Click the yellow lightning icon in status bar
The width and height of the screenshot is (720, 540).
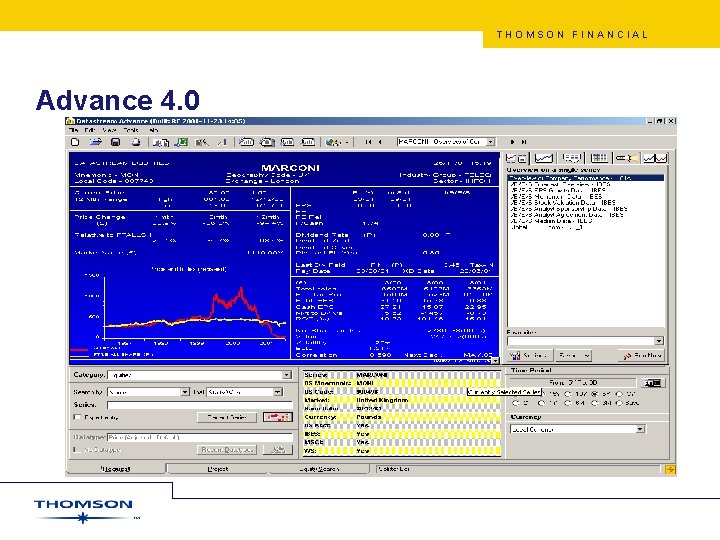tap(670, 469)
